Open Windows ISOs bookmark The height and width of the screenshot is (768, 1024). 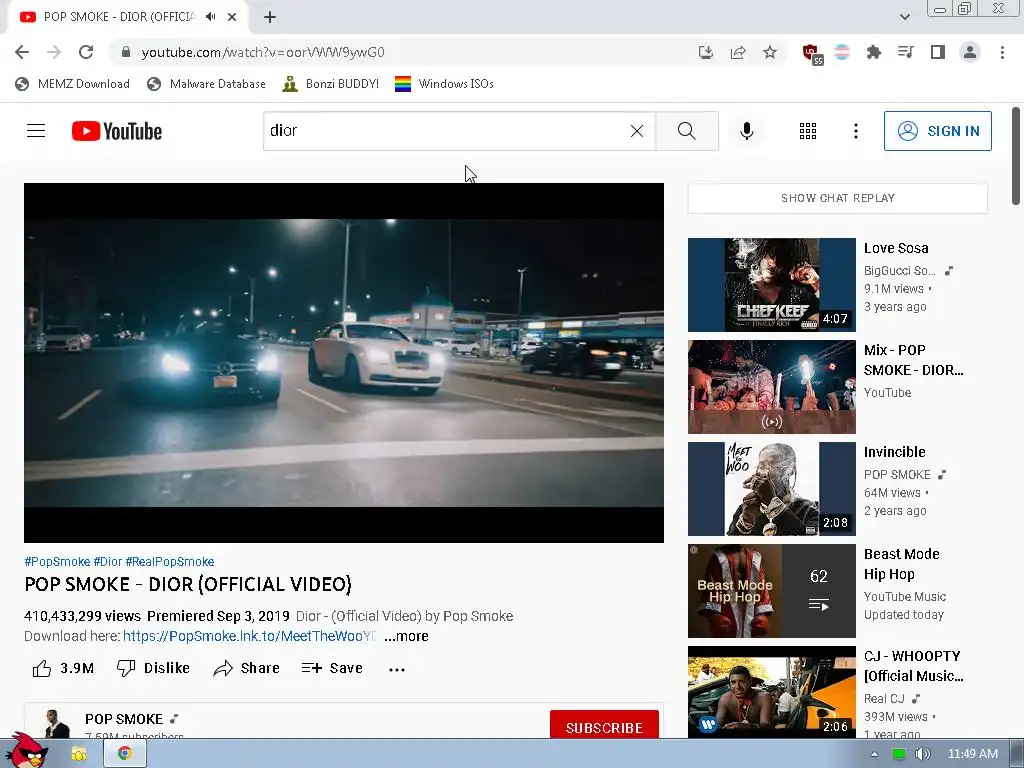(x=444, y=84)
